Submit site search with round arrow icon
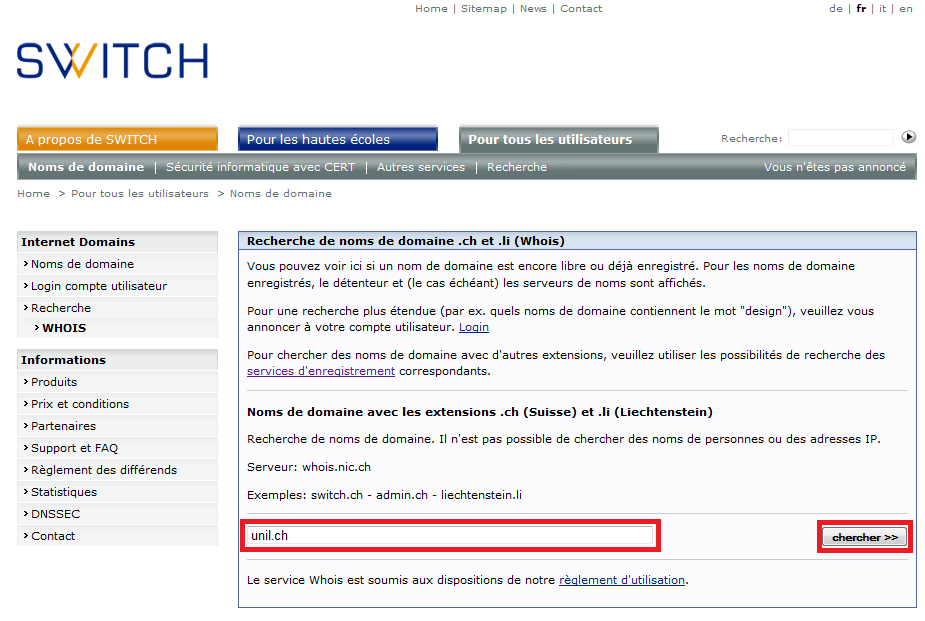 pos(908,137)
